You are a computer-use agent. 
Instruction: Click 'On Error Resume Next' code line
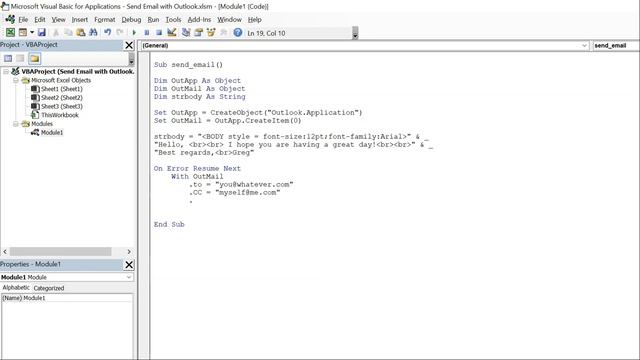point(197,168)
